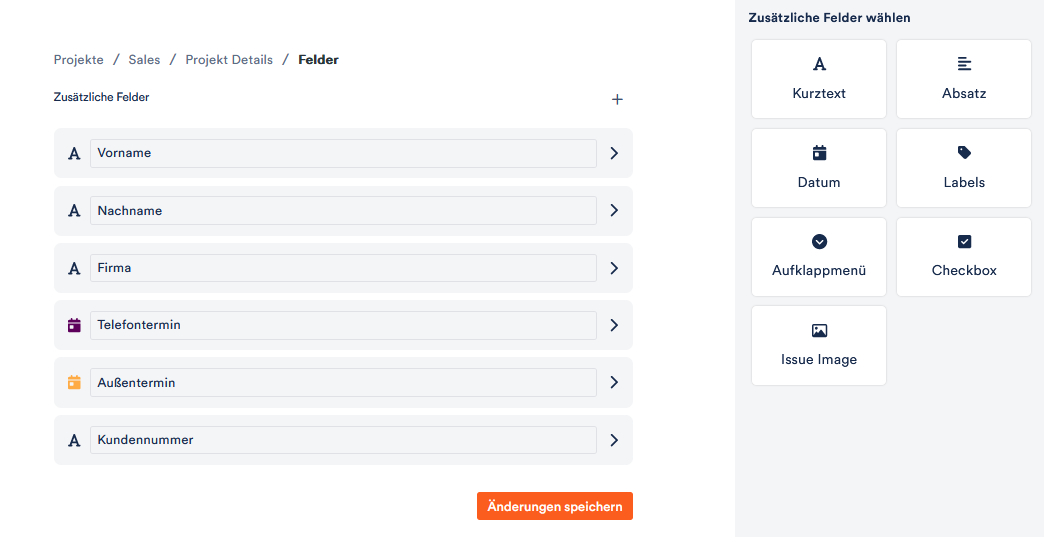
Task: Select the Absatz paragraph field tile
Action: (x=963, y=79)
